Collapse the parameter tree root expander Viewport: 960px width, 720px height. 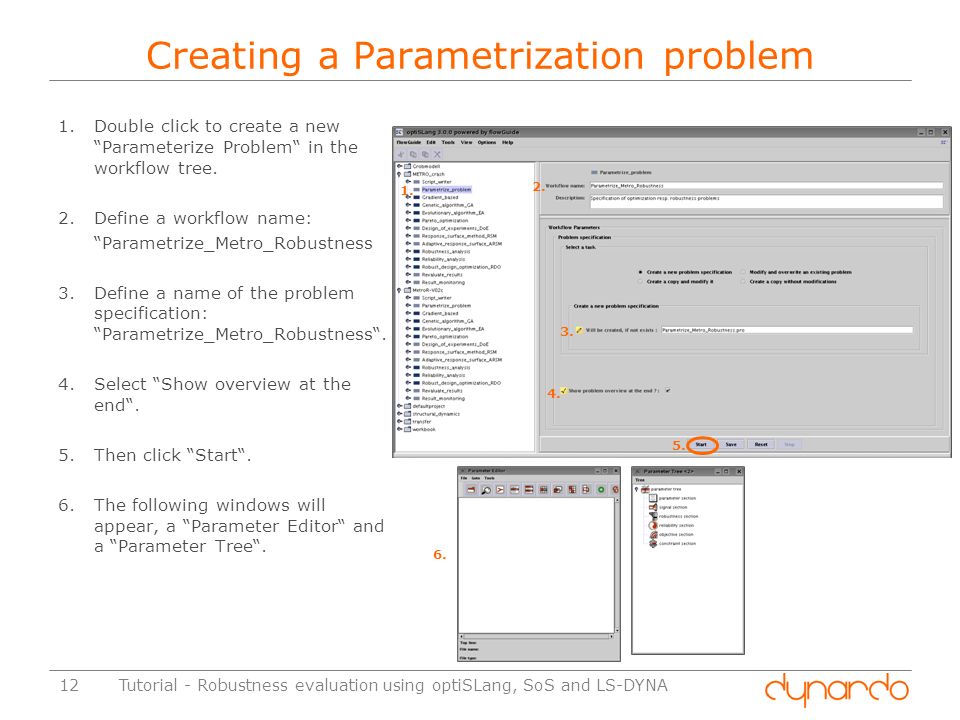pos(637,489)
